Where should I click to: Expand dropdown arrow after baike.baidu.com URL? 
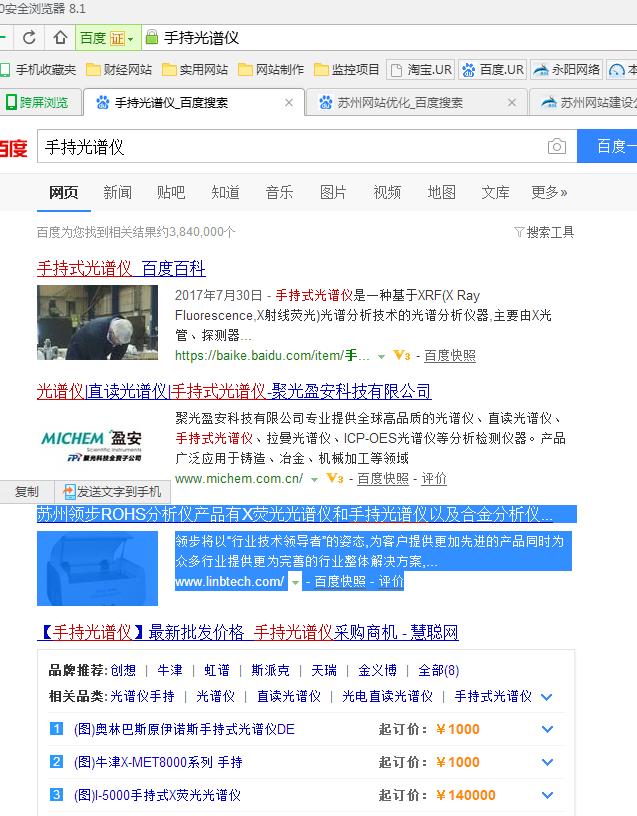[x=381, y=356]
